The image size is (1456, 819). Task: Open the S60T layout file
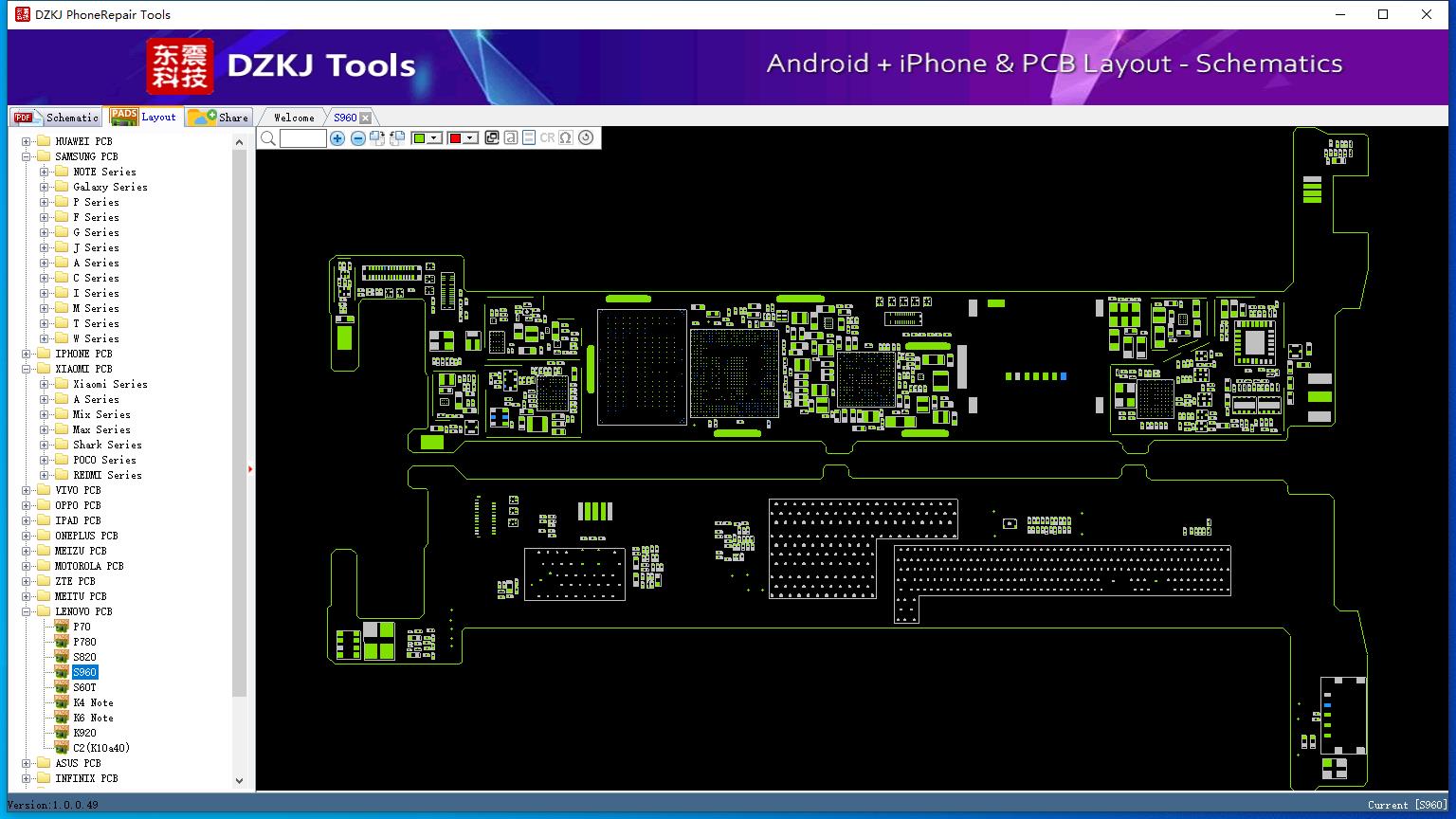84,687
